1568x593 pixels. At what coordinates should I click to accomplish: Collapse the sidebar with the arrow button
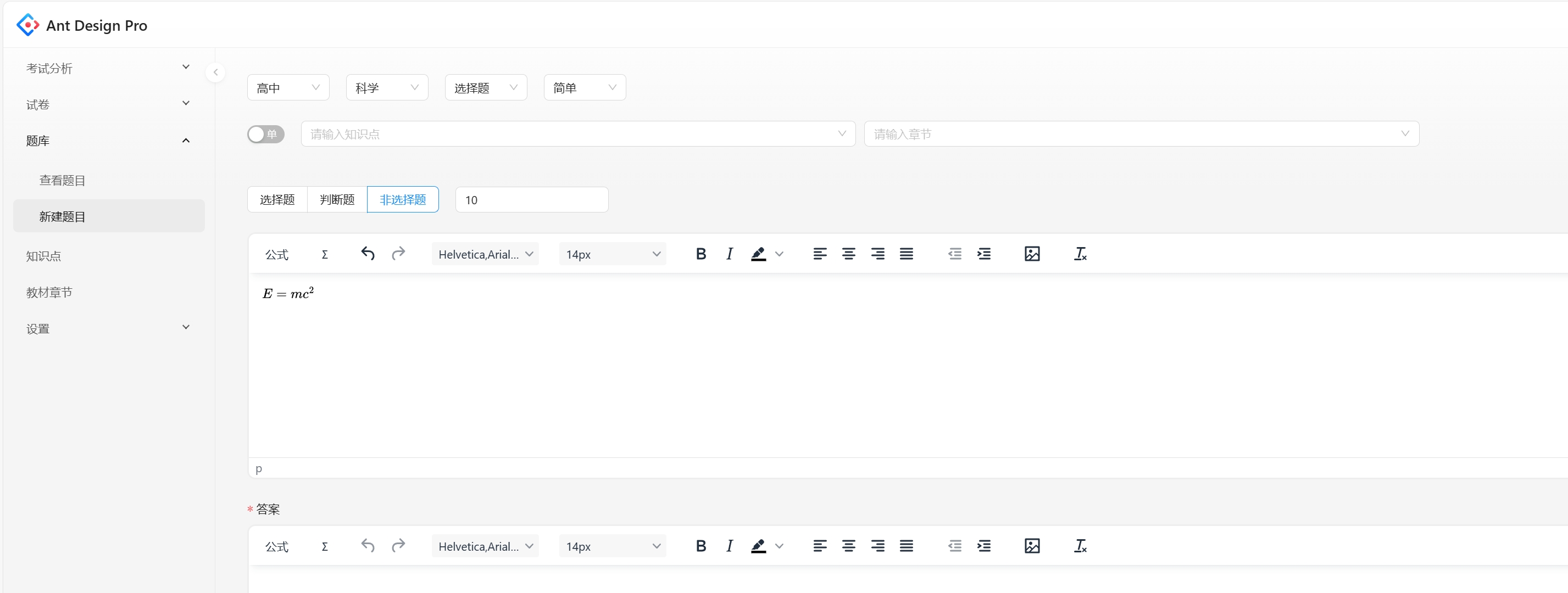pyautogui.click(x=215, y=72)
